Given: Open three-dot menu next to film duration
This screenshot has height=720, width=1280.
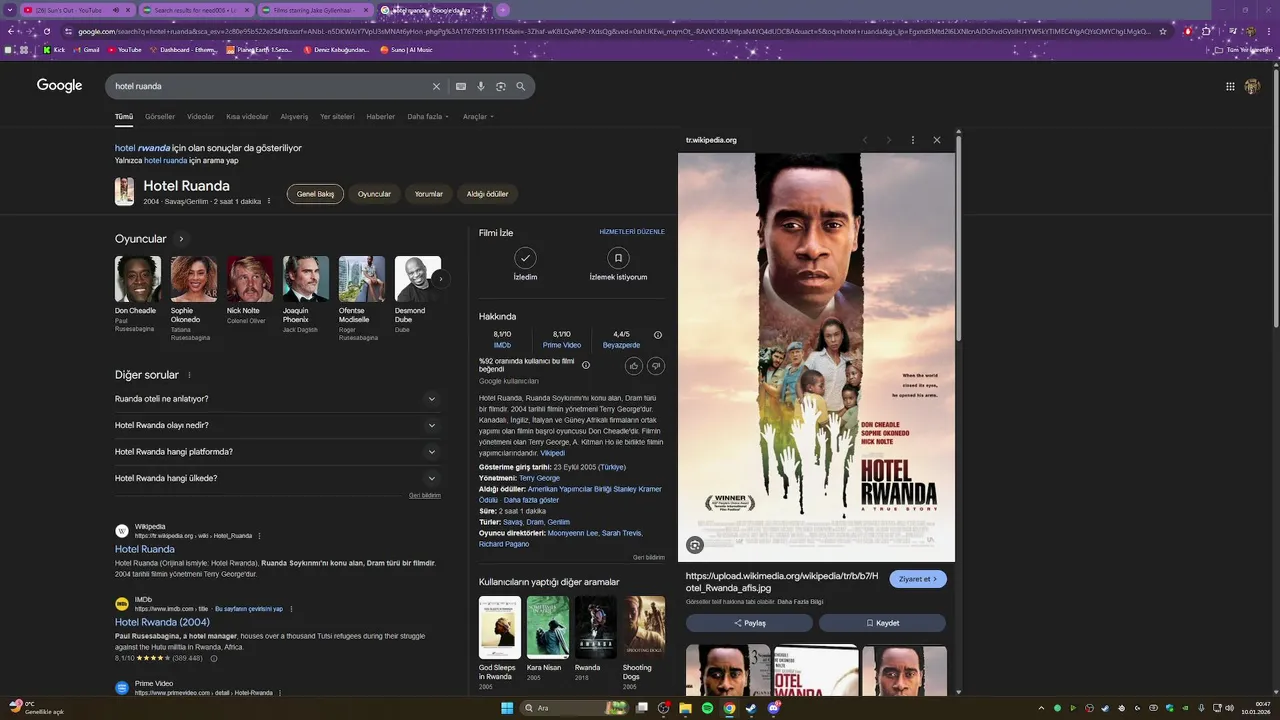Looking at the screenshot, I should (x=269, y=201).
